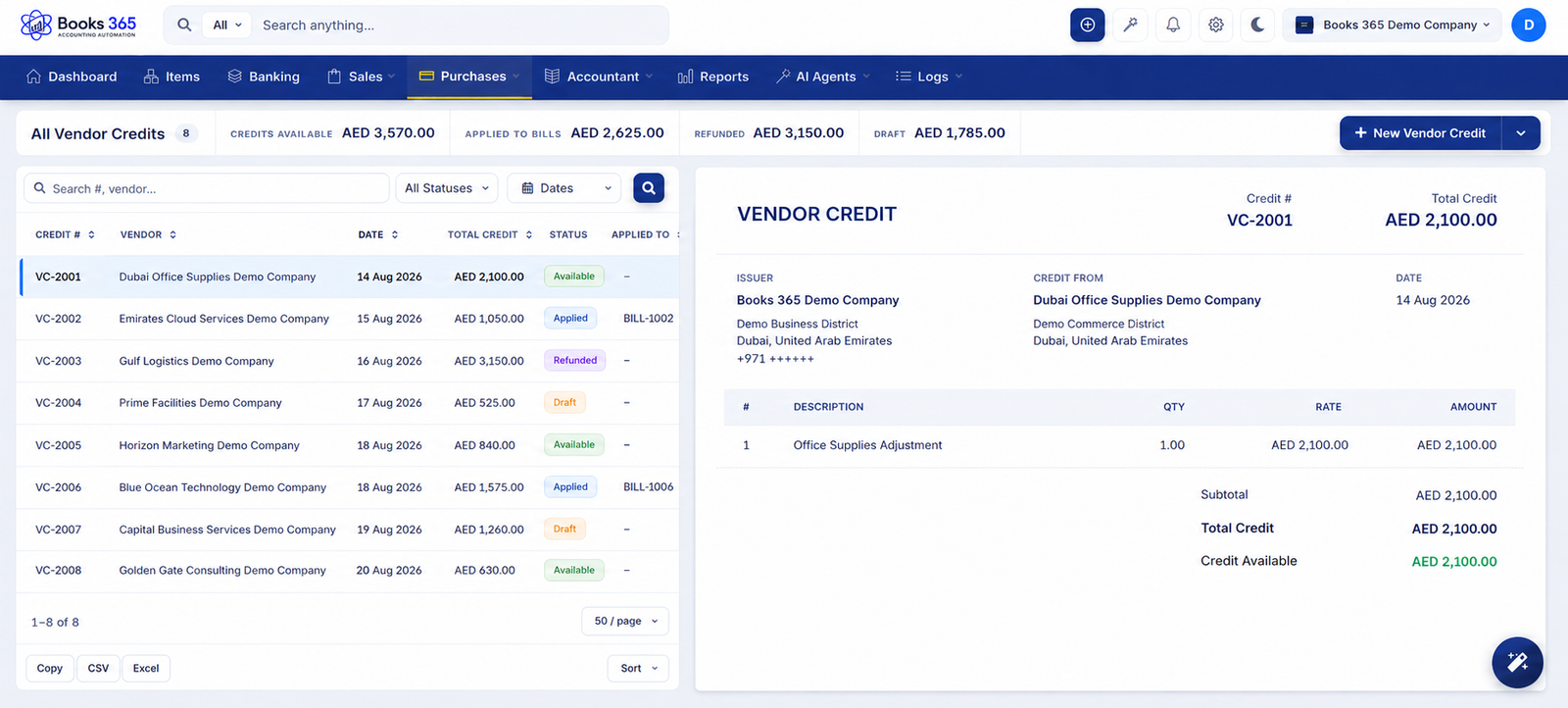Open the notifications bell
The image size is (1568, 708).
[1173, 25]
